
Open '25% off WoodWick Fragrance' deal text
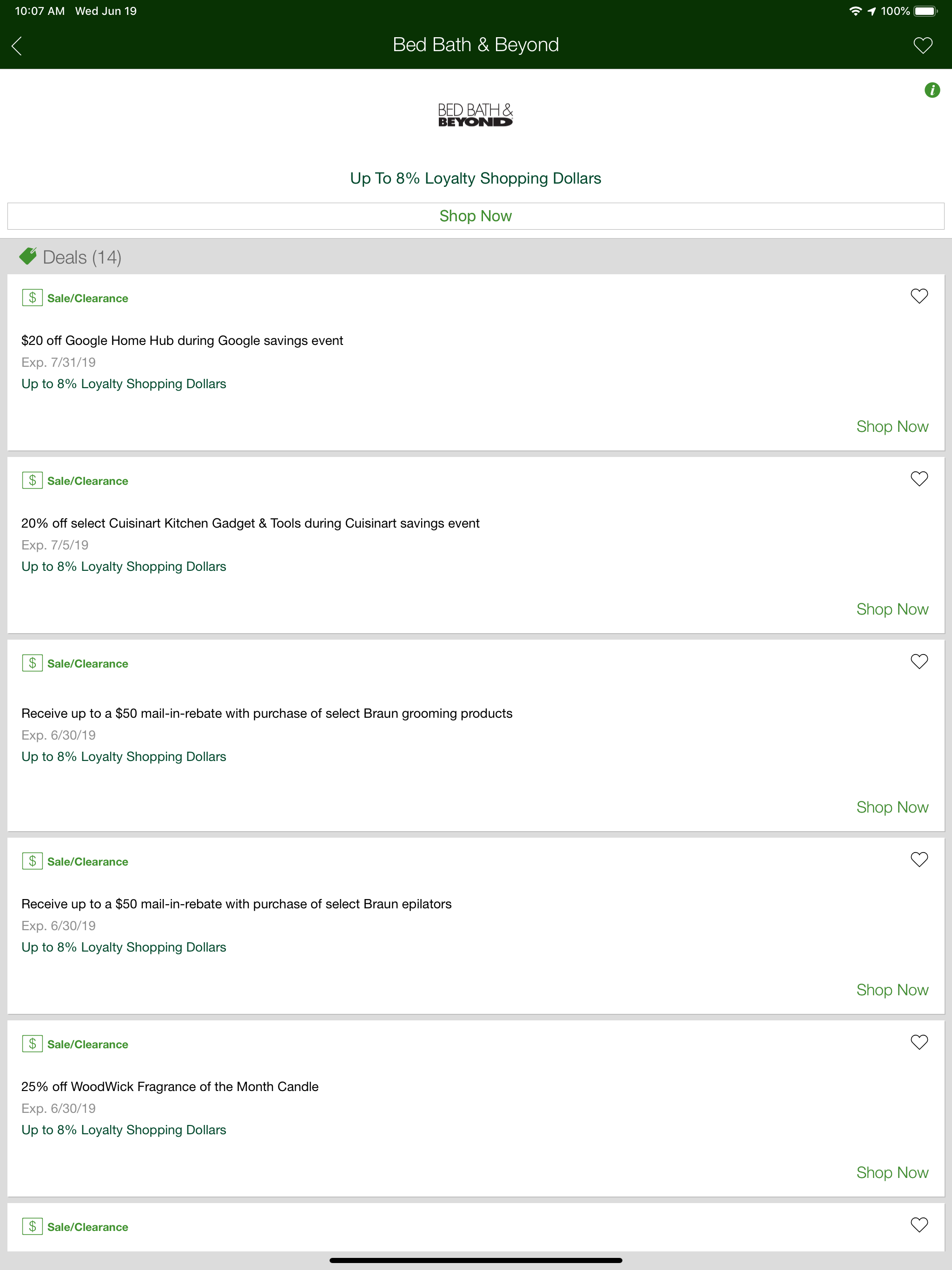[170, 1086]
